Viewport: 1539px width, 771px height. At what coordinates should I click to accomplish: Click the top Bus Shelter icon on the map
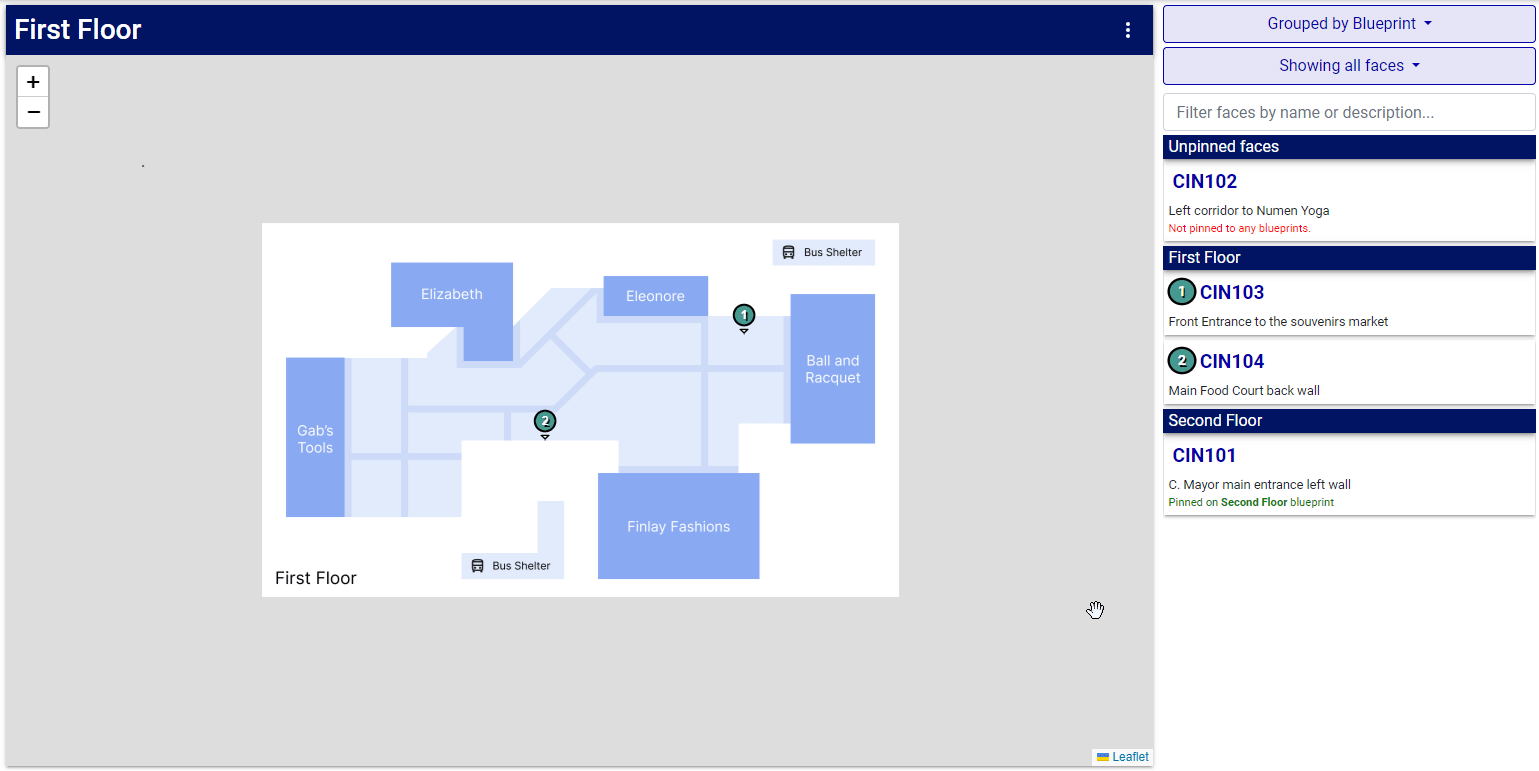788,252
